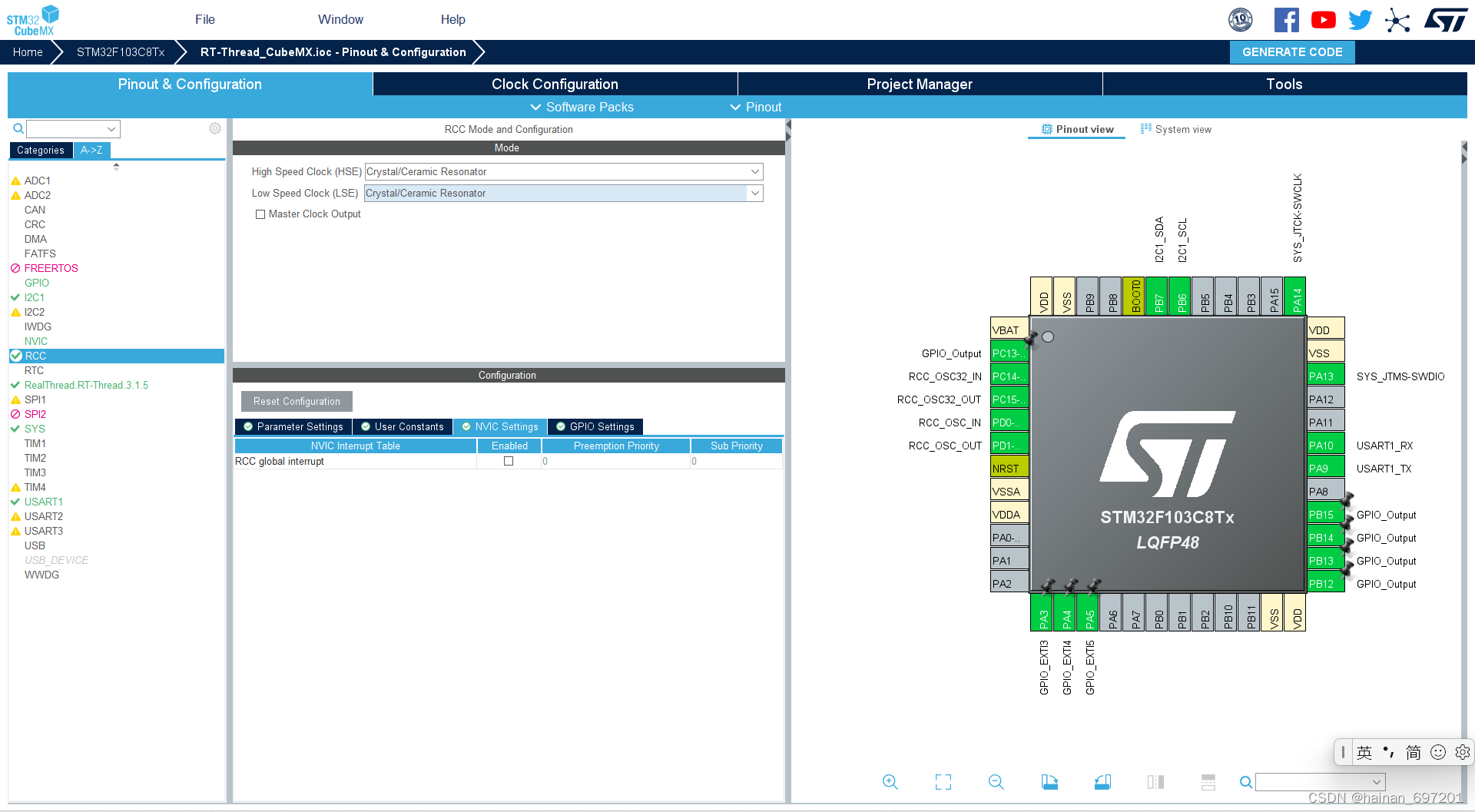Click the STM32CubeMX logo
The image size is (1475, 812).
click(33, 21)
